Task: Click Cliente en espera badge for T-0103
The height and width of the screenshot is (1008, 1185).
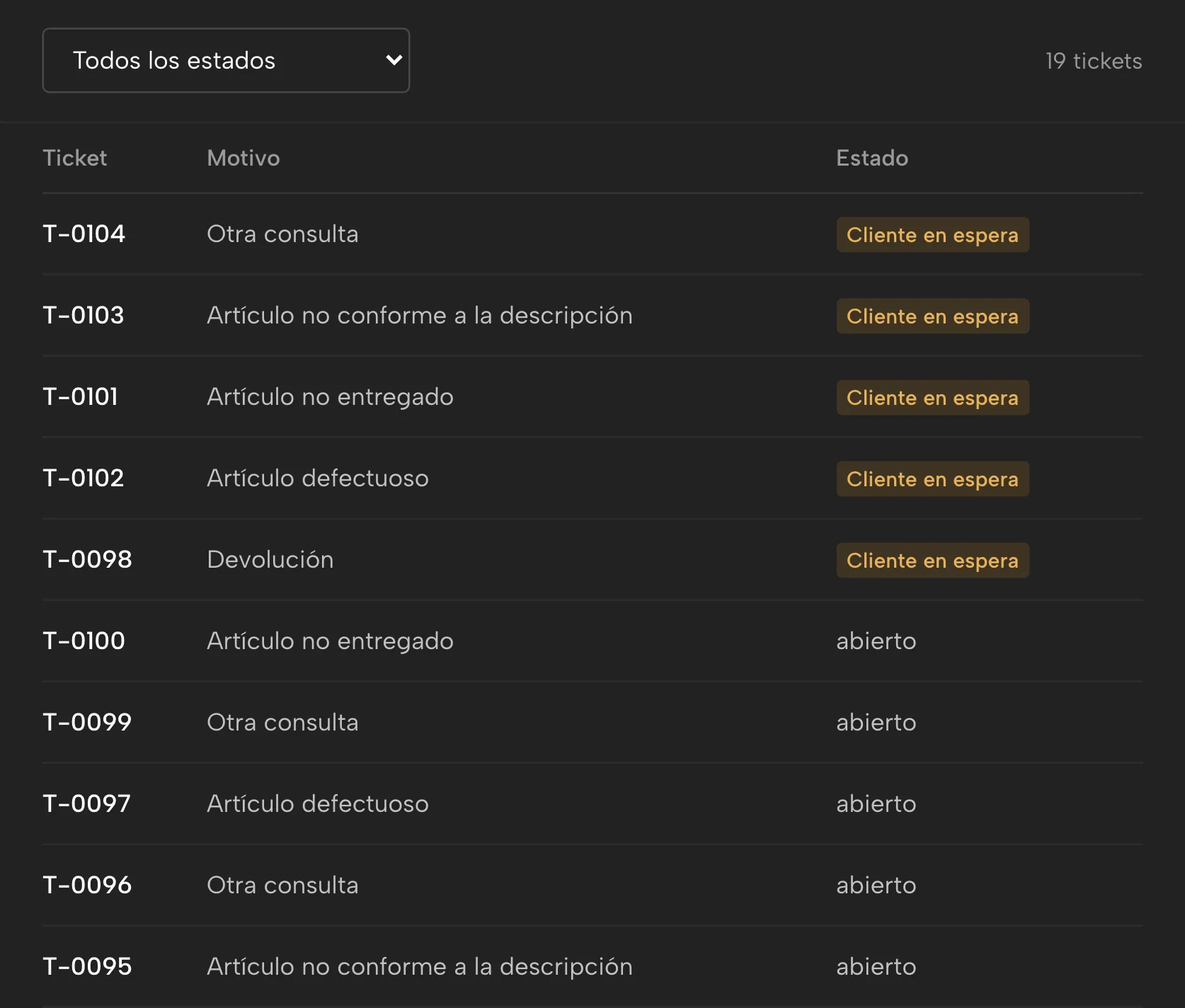Action: (932, 316)
